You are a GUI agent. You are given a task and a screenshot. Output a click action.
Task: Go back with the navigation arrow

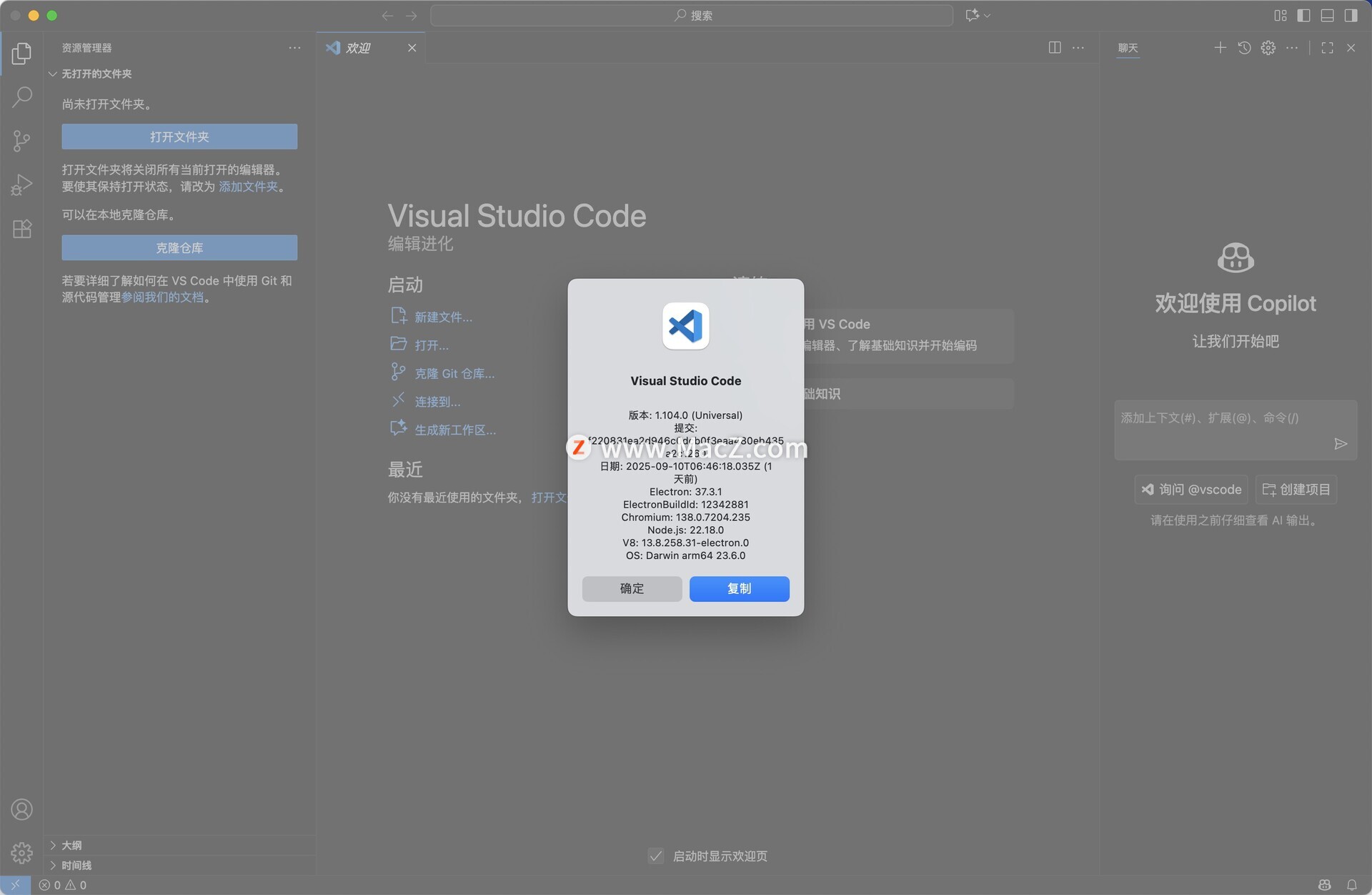coord(387,16)
